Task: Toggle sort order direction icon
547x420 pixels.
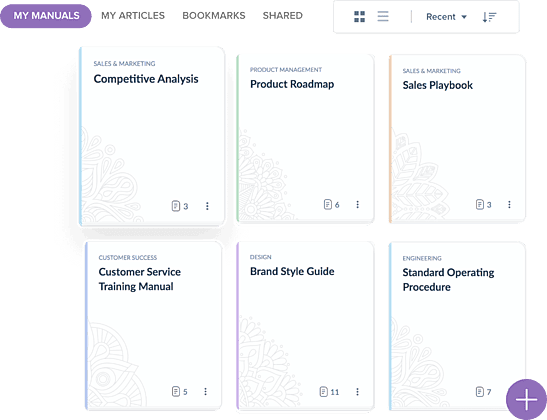Action: (489, 17)
